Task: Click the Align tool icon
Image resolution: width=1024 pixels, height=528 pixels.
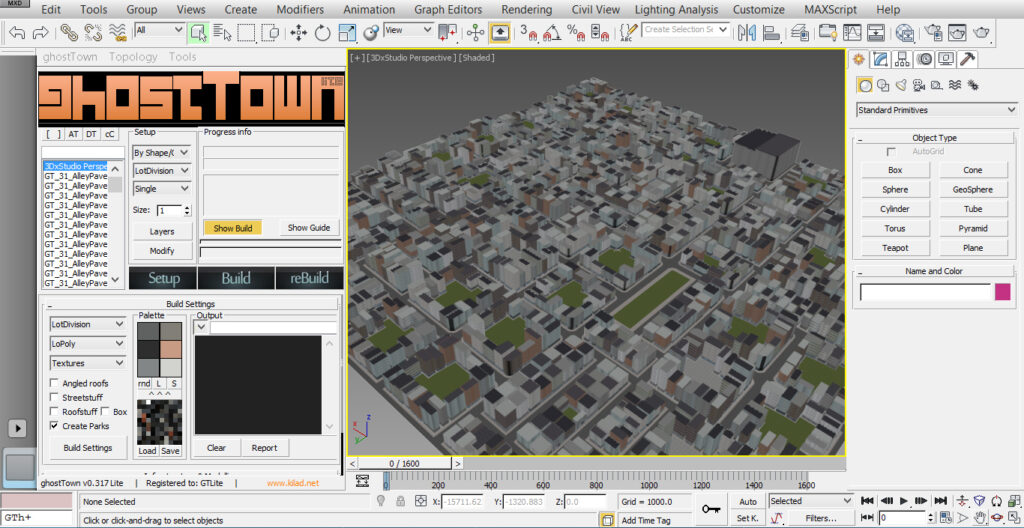Action: (x=771, y=32)
